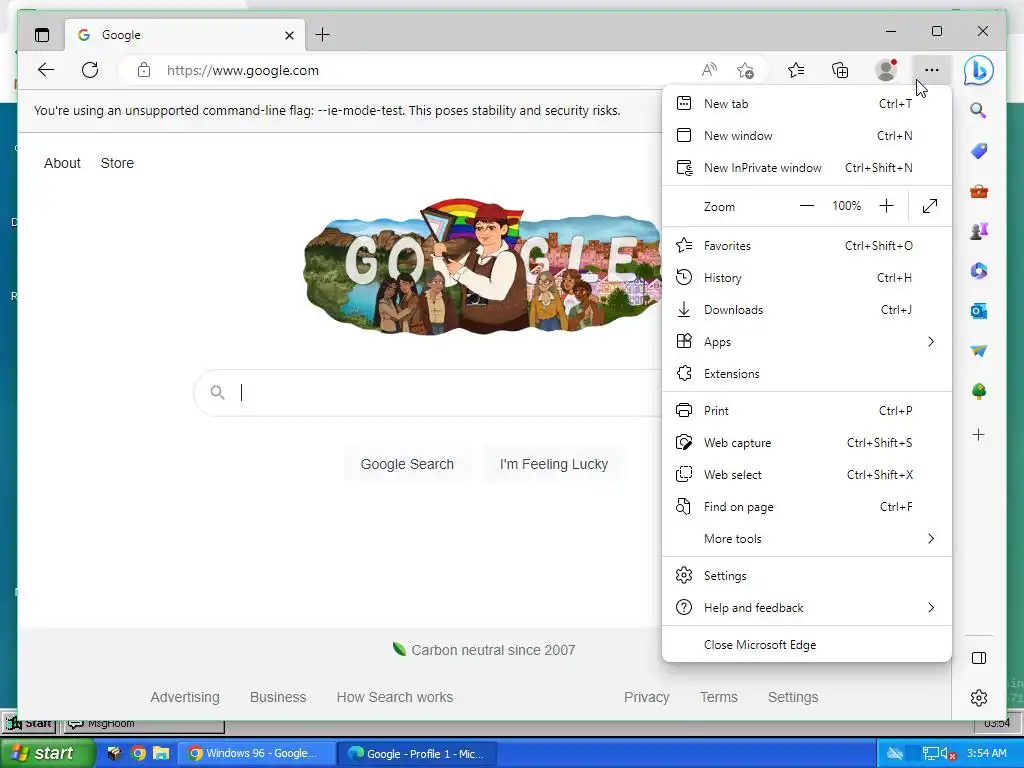Open a new tab with plus button
Screen dimensions: 1024x768
tap(323, 35)
